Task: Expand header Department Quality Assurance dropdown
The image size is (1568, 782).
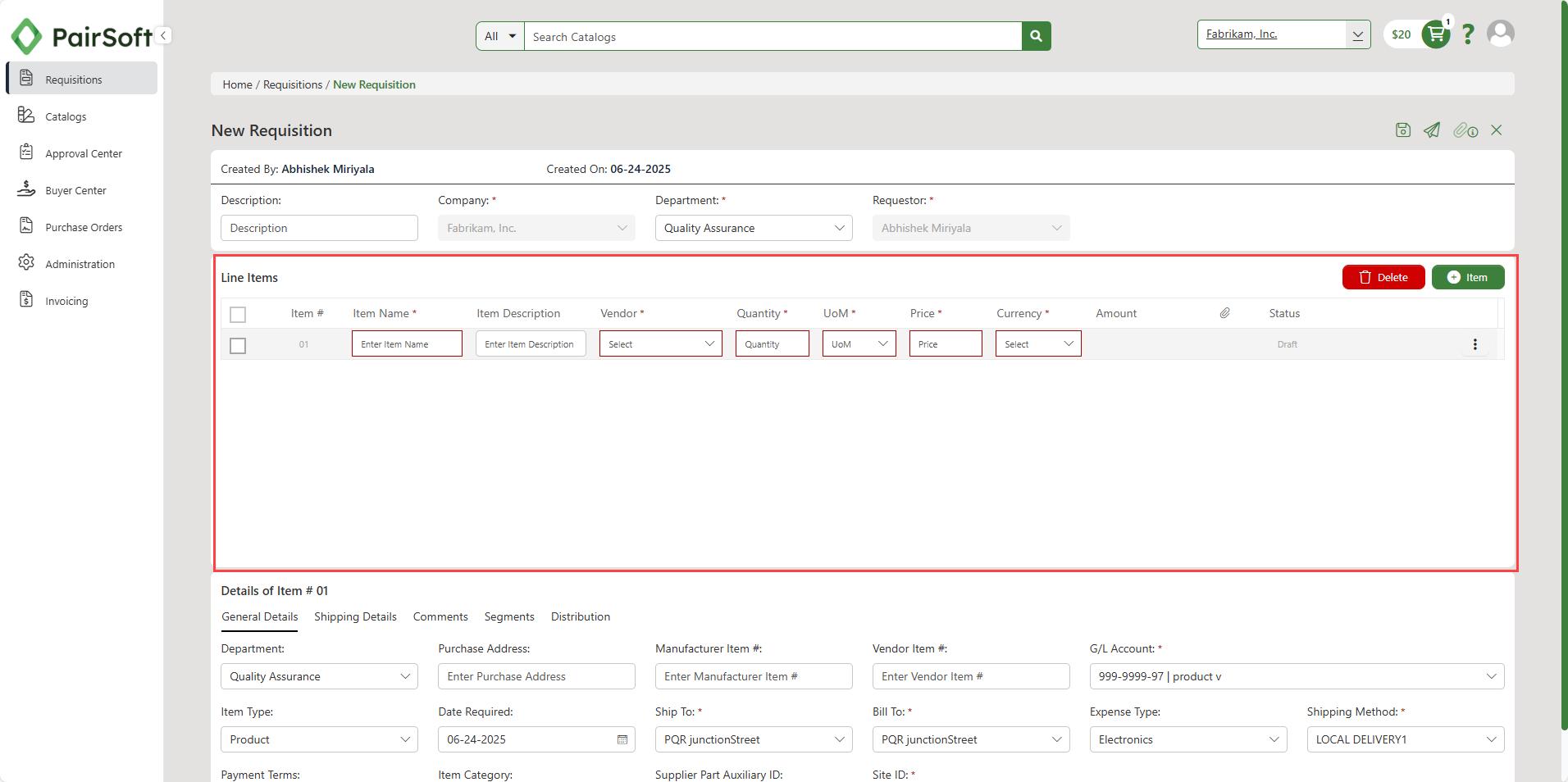Action: click(754, 228)
